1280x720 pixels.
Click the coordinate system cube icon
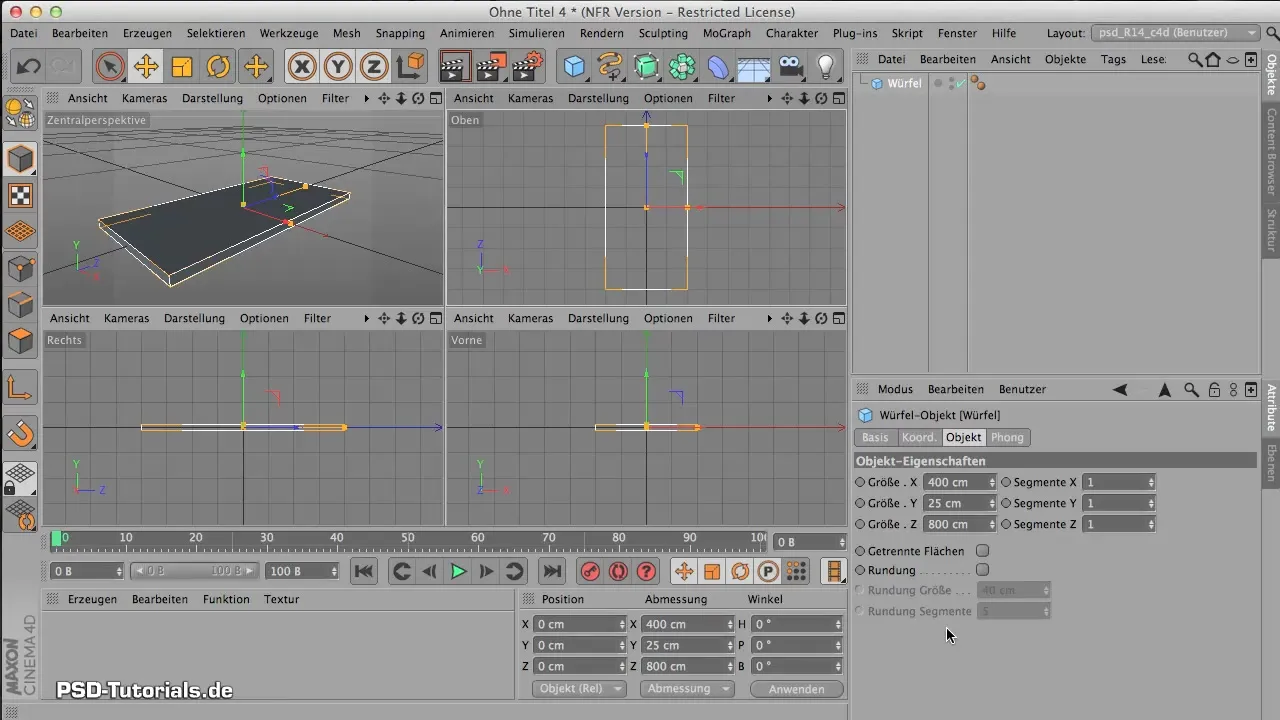410,67
